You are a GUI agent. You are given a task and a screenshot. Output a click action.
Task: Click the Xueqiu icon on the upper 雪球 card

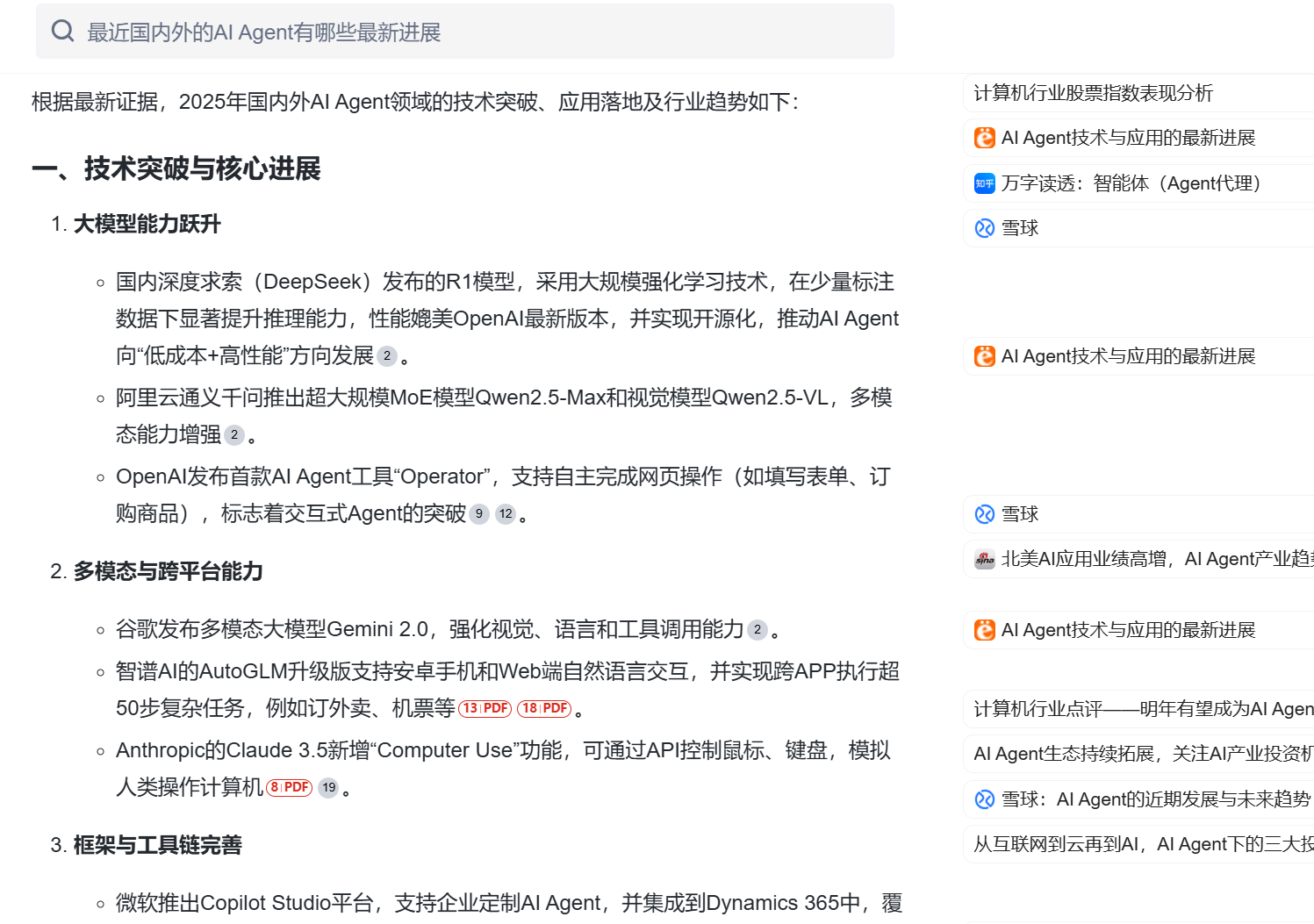coord(985,228)
